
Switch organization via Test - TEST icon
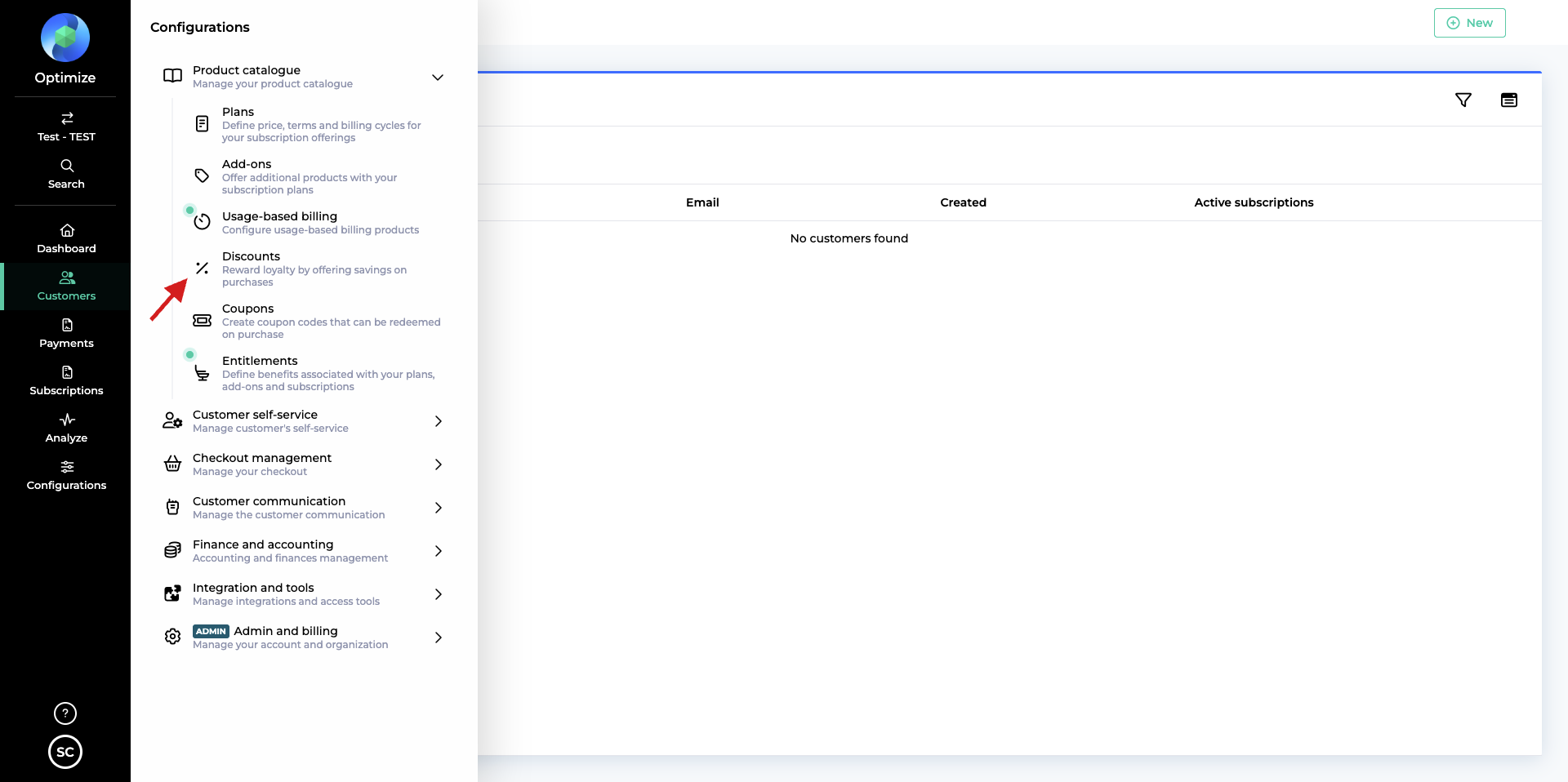[67, 118]
